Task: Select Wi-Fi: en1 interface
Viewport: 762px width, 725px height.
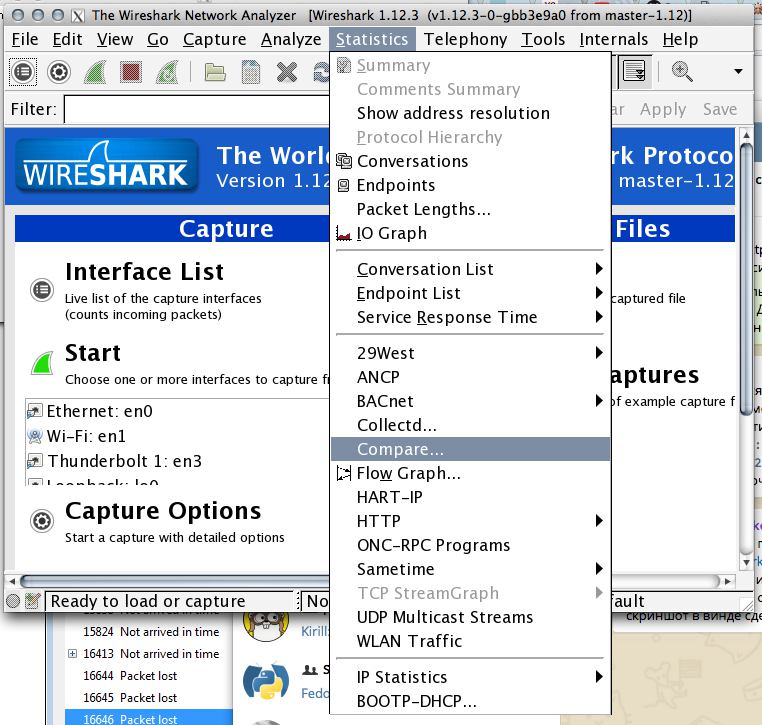Action: click(86, 436)
